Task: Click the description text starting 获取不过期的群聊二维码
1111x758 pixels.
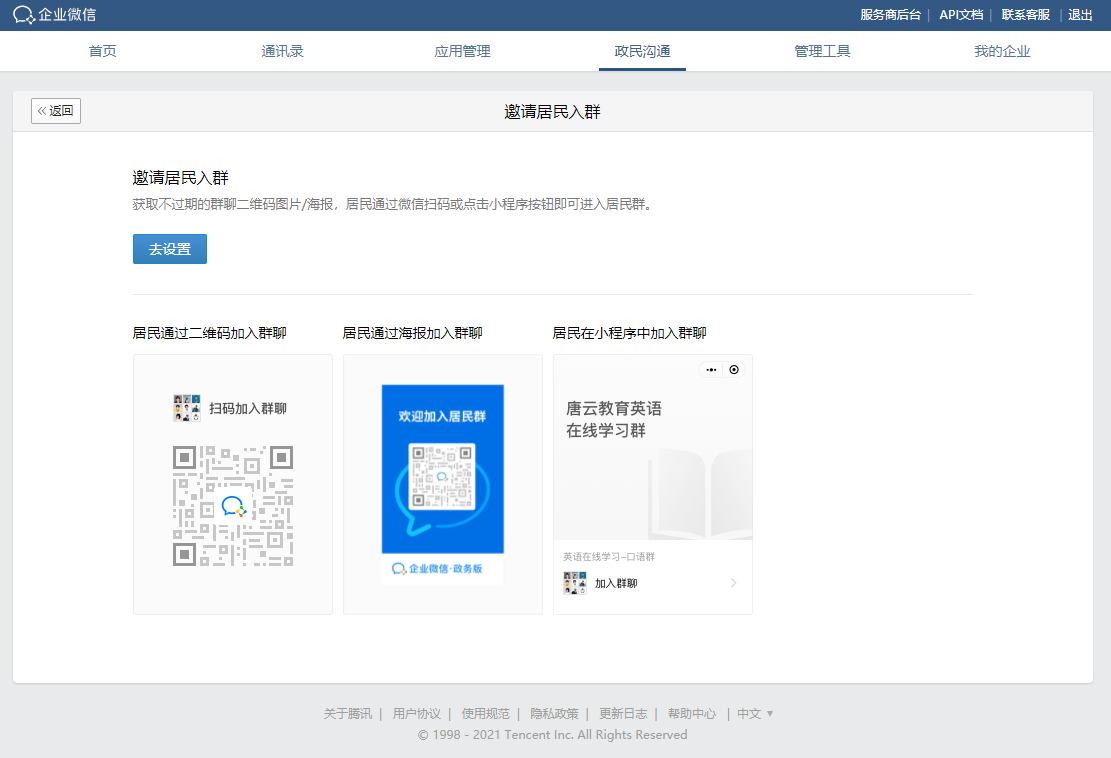Action: (x=392, y=204)
